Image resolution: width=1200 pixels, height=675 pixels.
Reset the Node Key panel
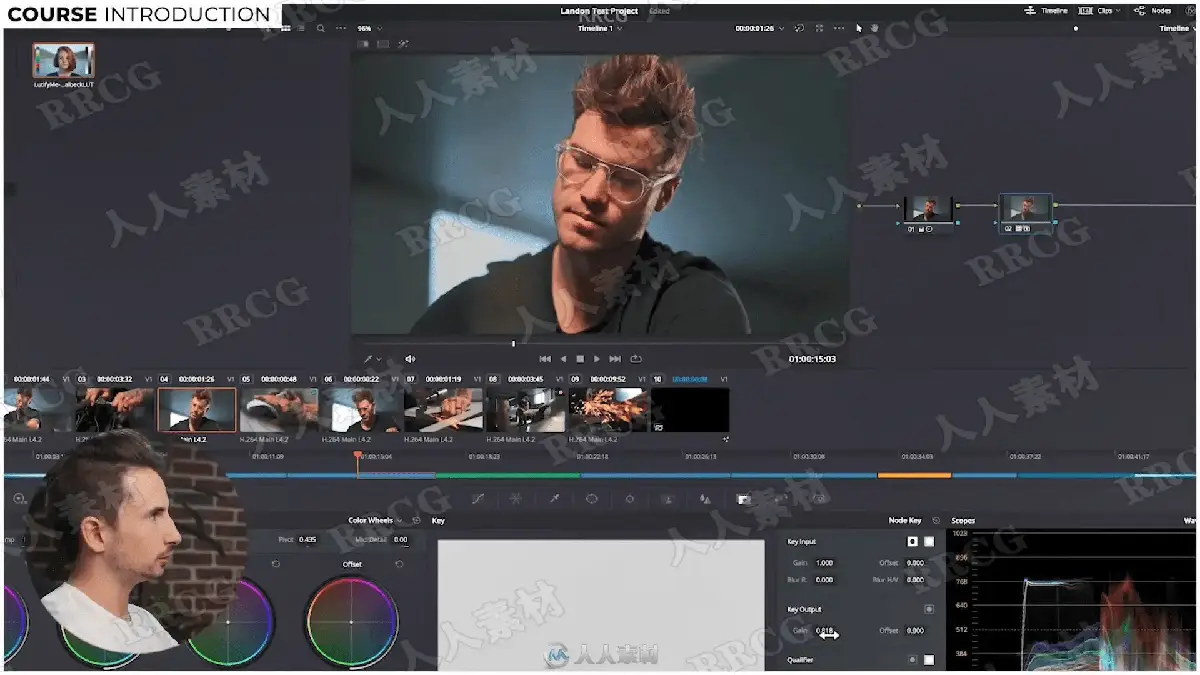tap(936, 520)
